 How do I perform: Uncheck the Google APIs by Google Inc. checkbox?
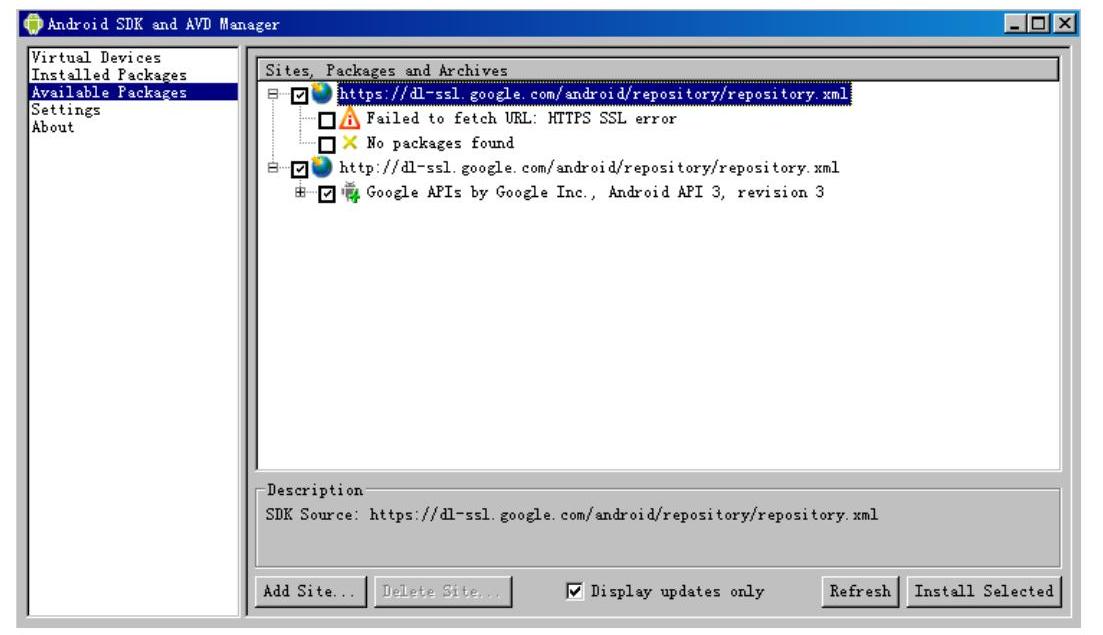[x=326, y=193]
